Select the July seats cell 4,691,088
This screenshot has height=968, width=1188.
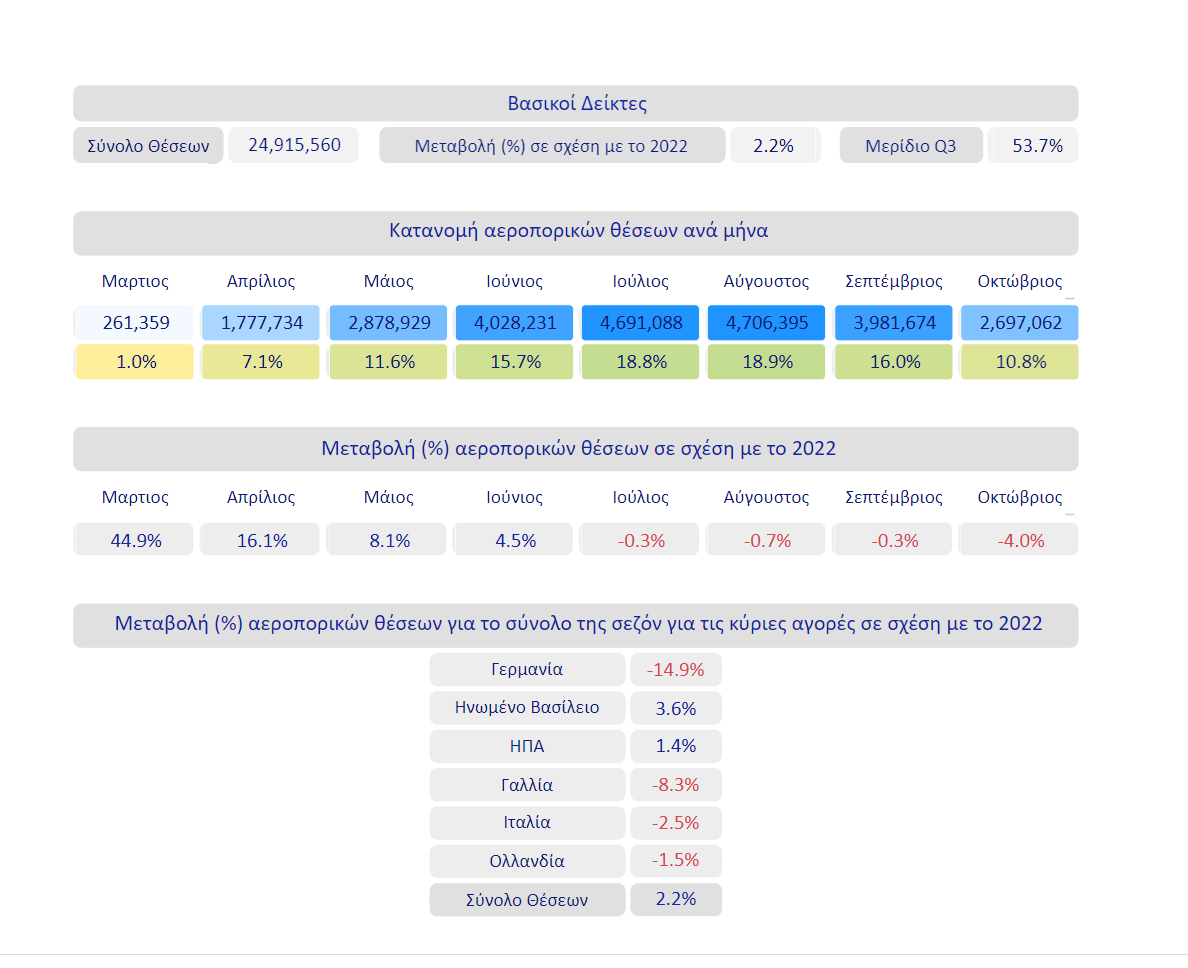641,323
